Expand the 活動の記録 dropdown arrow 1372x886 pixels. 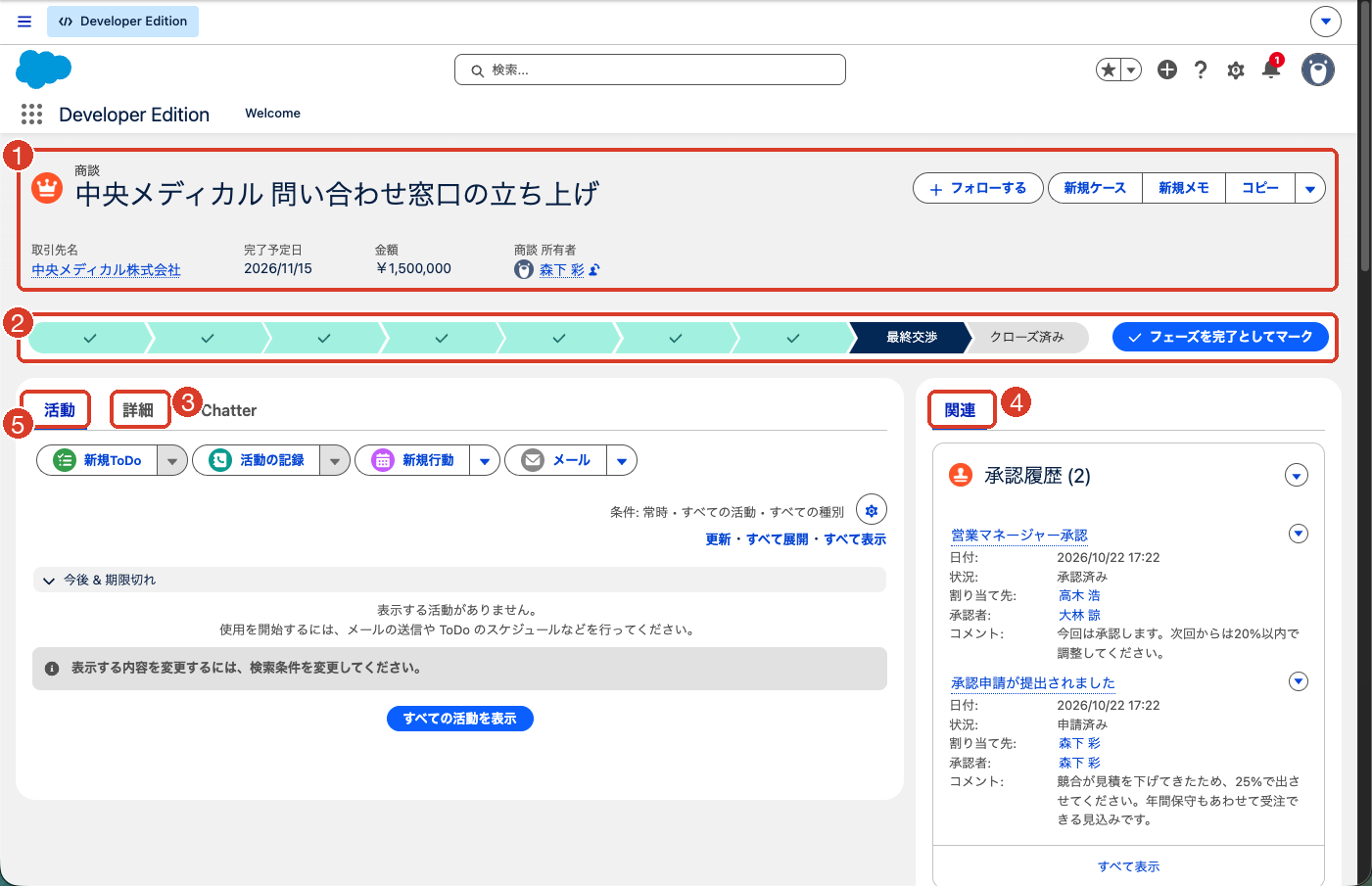(335, 460)
